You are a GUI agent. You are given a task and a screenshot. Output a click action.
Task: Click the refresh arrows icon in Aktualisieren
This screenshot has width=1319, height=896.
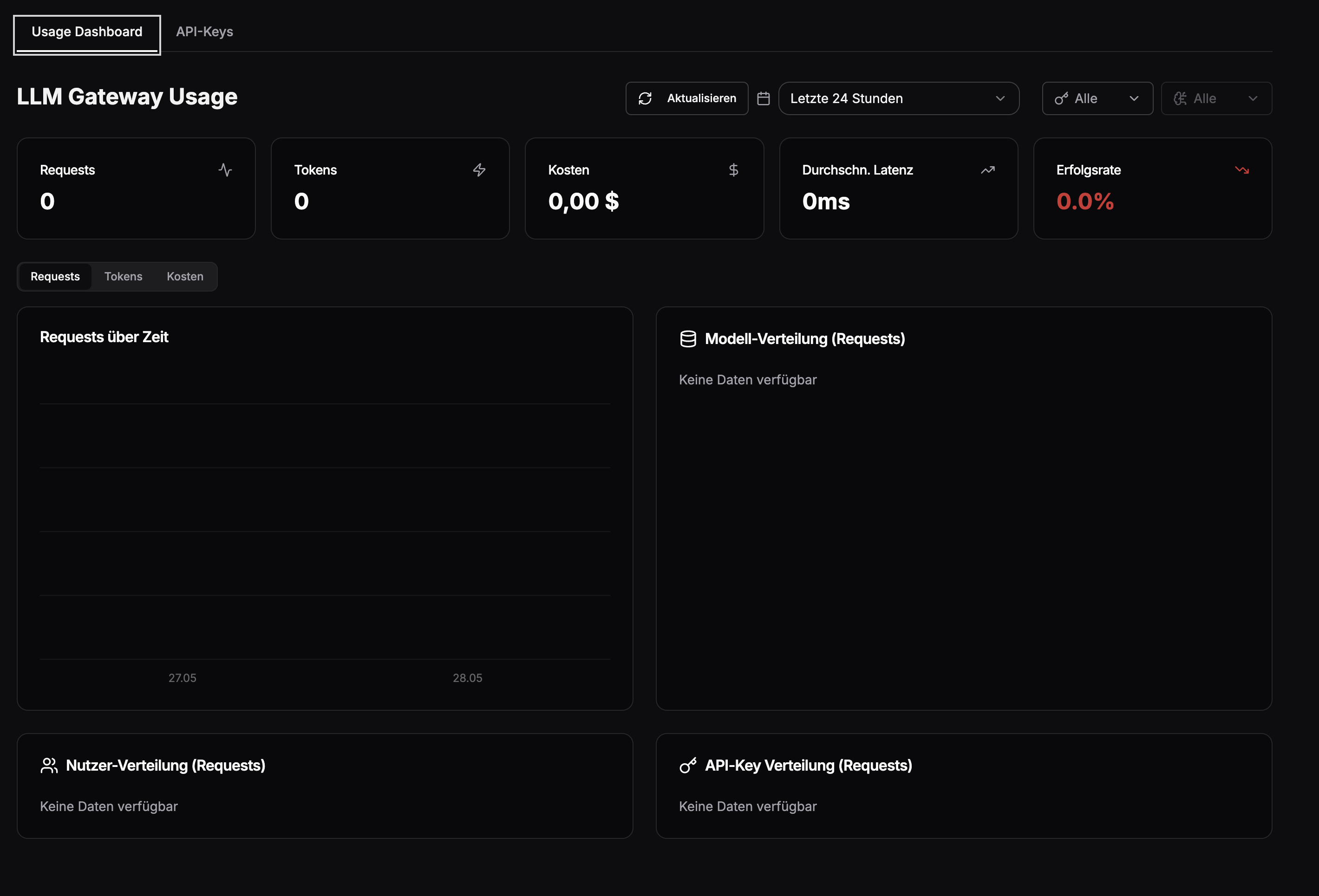click(645, 99)
